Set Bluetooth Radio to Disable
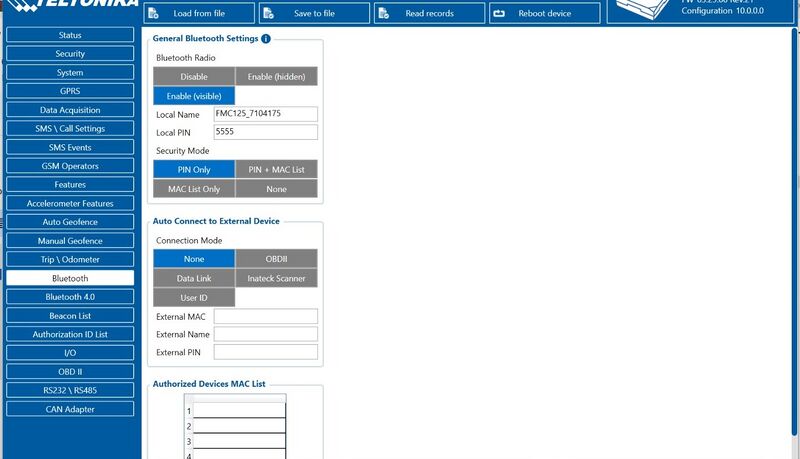The height and width of the screenshot is (459, 800). [194, 76]
